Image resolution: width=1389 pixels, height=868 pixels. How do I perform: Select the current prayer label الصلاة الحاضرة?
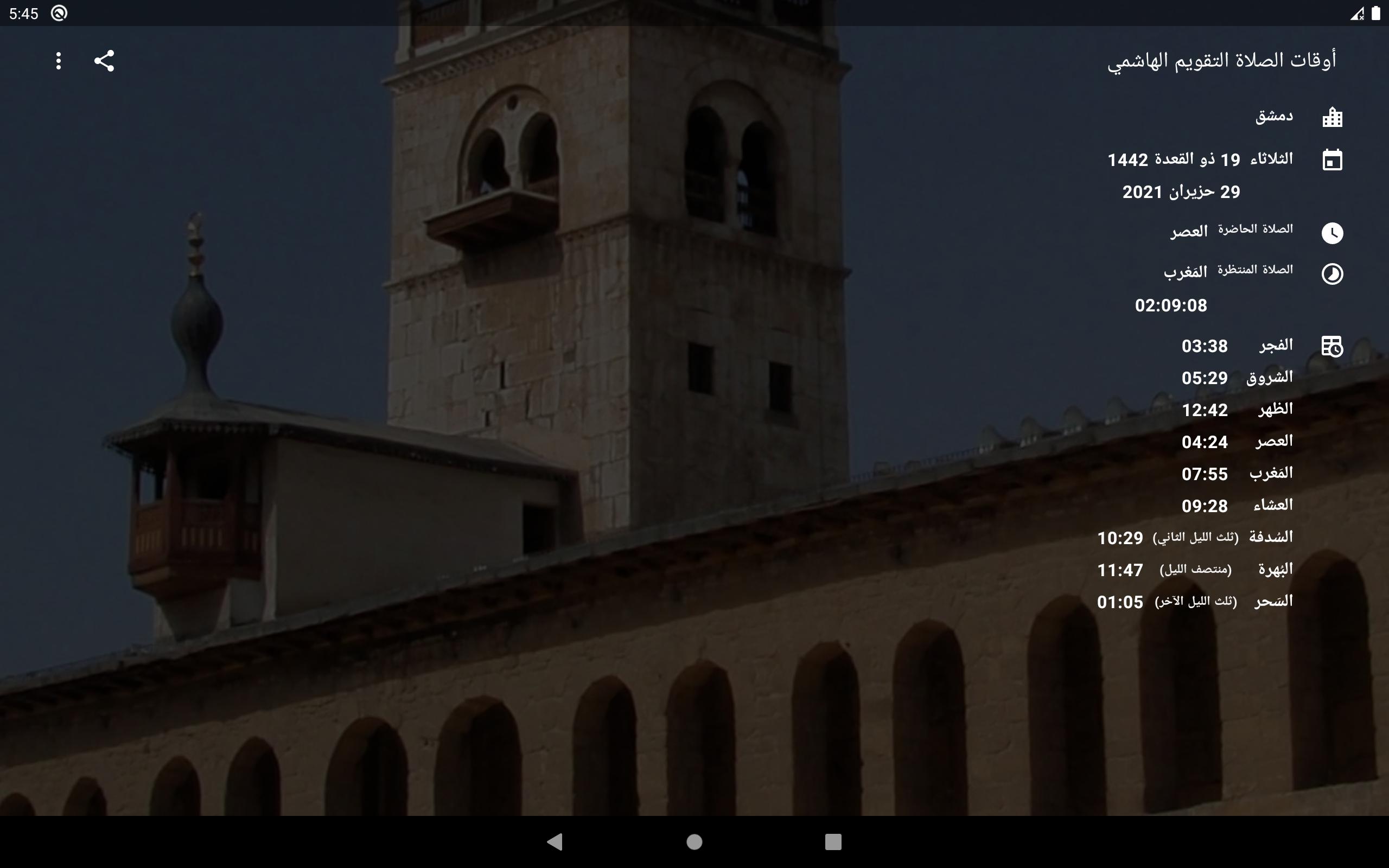(x=1256, y=229)
